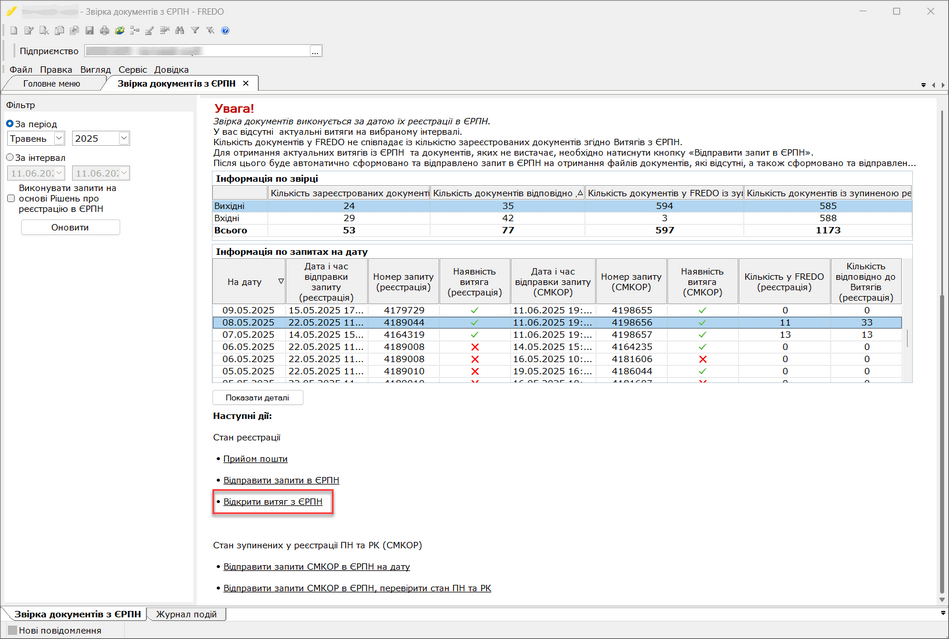
Task: Open the Довідка menu
Action: point(171,70)
